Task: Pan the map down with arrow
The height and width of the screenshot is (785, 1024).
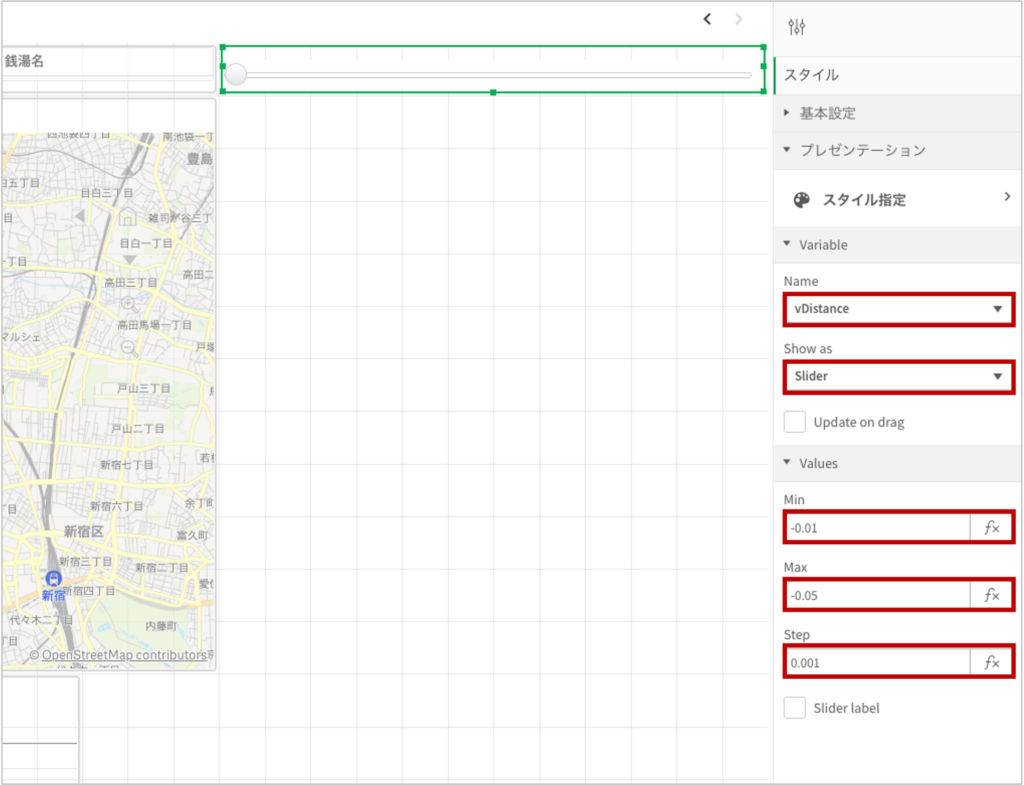Action: click(128, 260)
